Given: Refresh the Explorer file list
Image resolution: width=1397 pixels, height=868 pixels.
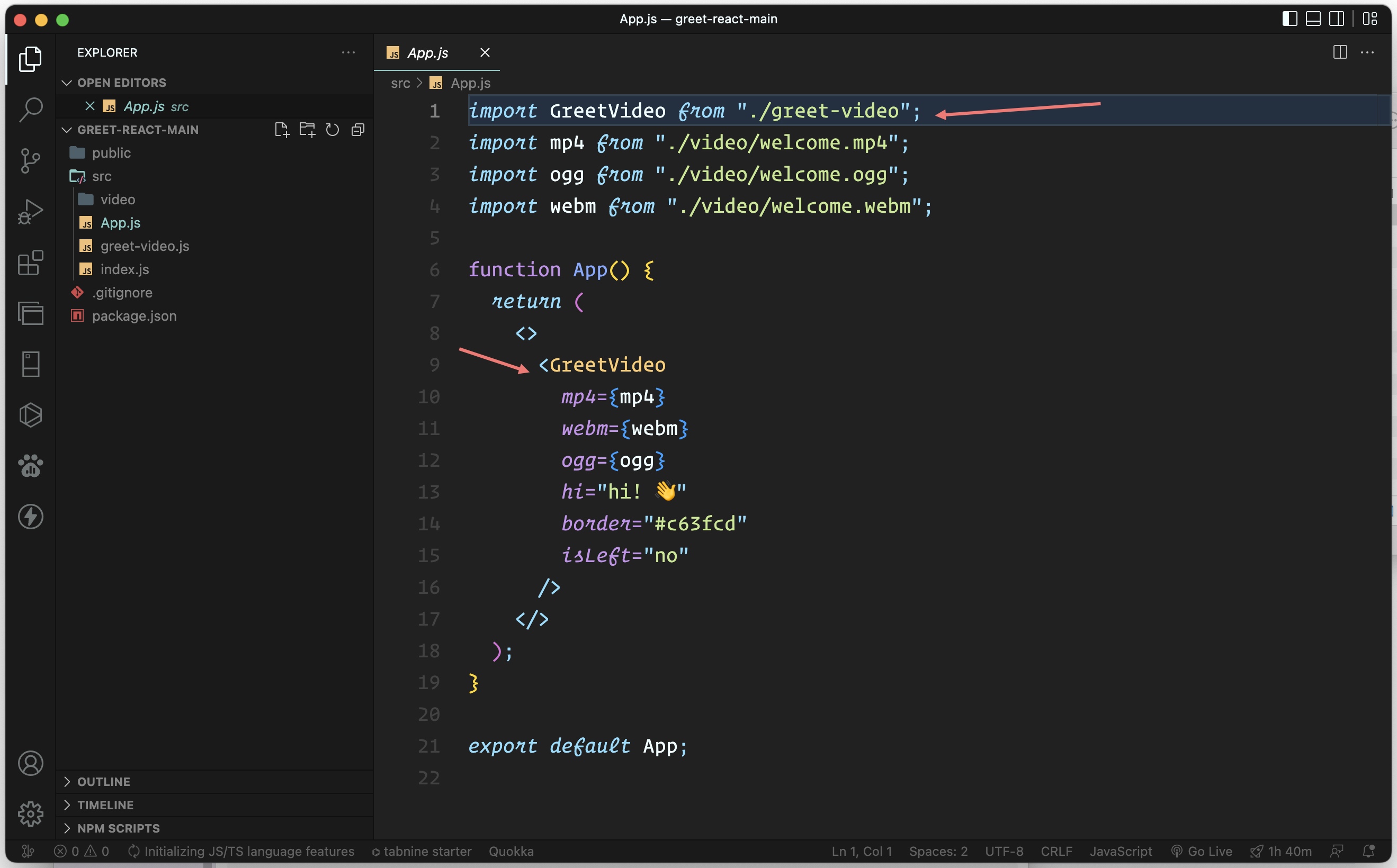Looking at the screenshot, I should tap(332, 129).
